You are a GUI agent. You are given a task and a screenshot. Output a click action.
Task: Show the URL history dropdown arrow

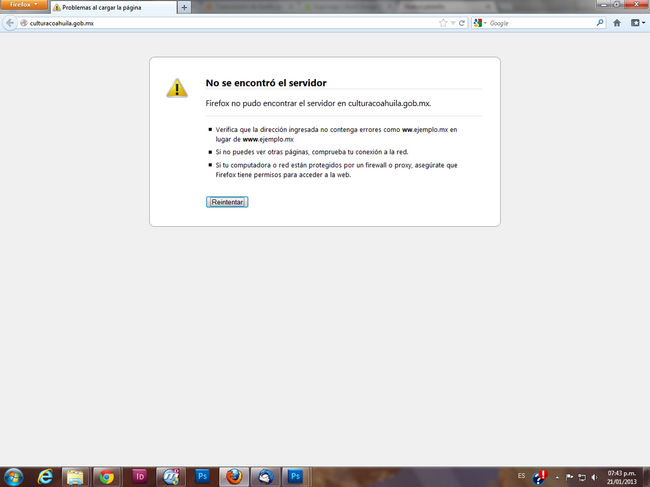pos(452,22)
